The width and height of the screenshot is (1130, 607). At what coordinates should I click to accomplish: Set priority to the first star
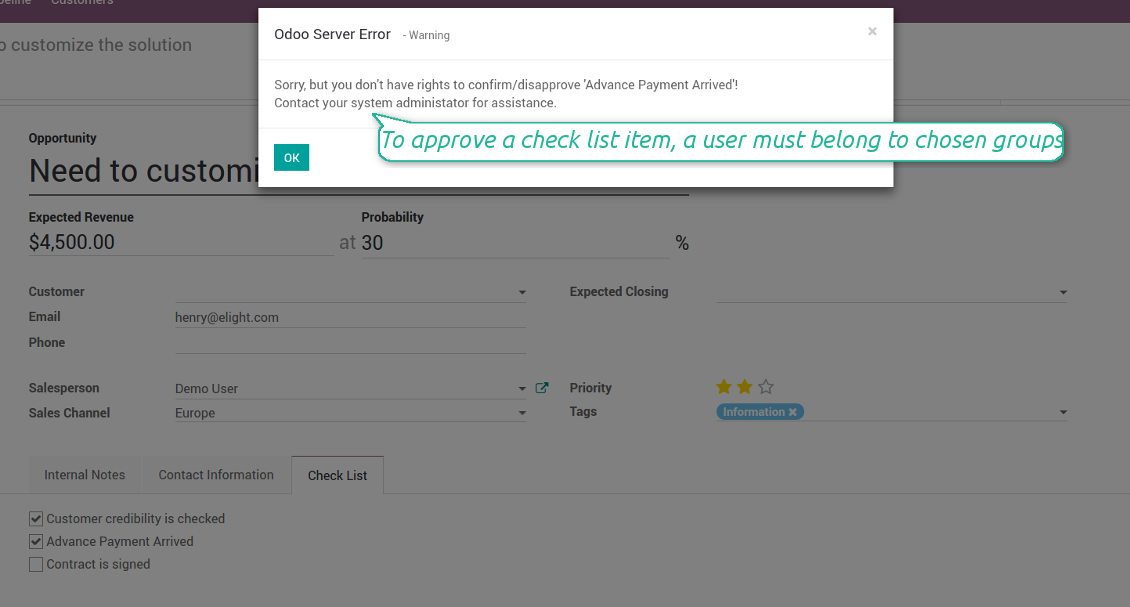point(724,387)
